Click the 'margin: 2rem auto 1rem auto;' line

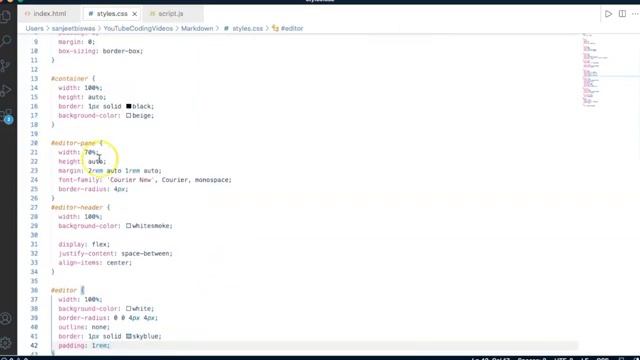click(x=110, y=171)
